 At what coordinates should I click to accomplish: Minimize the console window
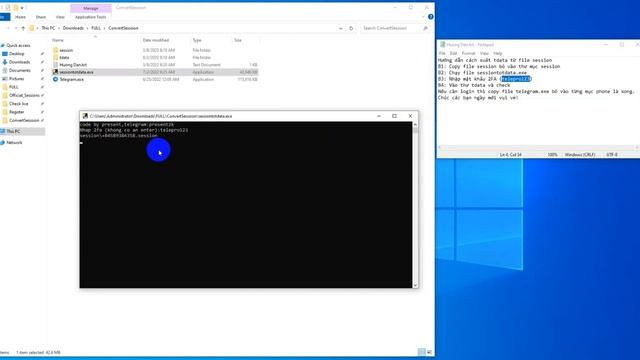pos(379,116)
